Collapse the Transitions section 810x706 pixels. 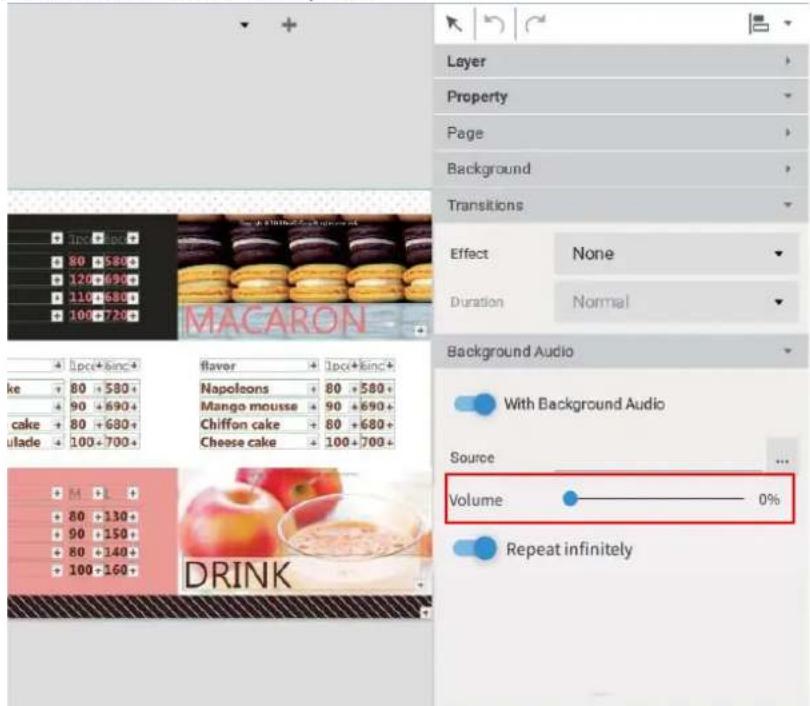[x=620, y=205]
